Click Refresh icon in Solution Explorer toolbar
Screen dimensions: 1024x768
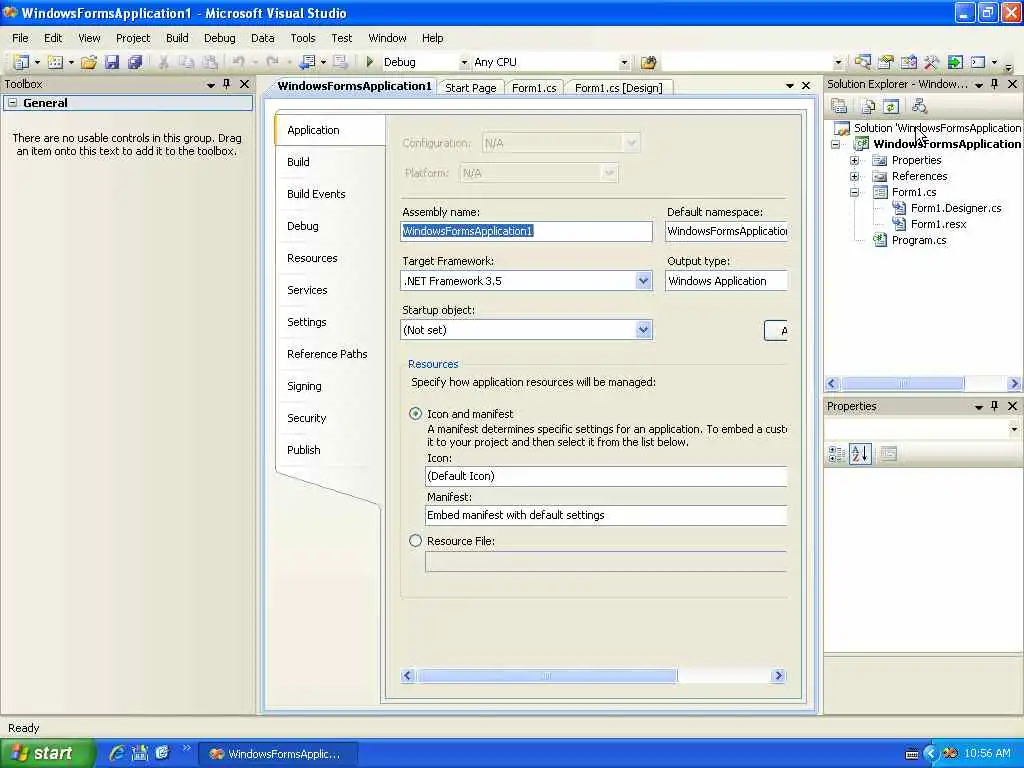[x=891, y=106]
